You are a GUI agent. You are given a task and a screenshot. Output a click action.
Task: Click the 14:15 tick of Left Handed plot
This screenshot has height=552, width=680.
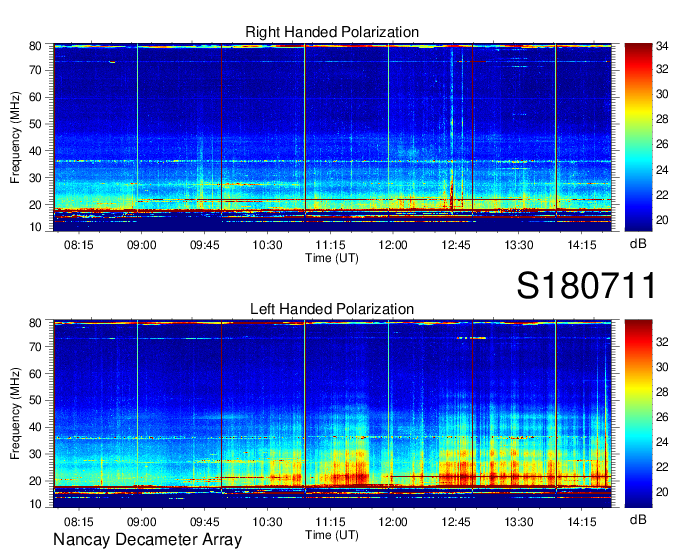[x=582, y=522]
